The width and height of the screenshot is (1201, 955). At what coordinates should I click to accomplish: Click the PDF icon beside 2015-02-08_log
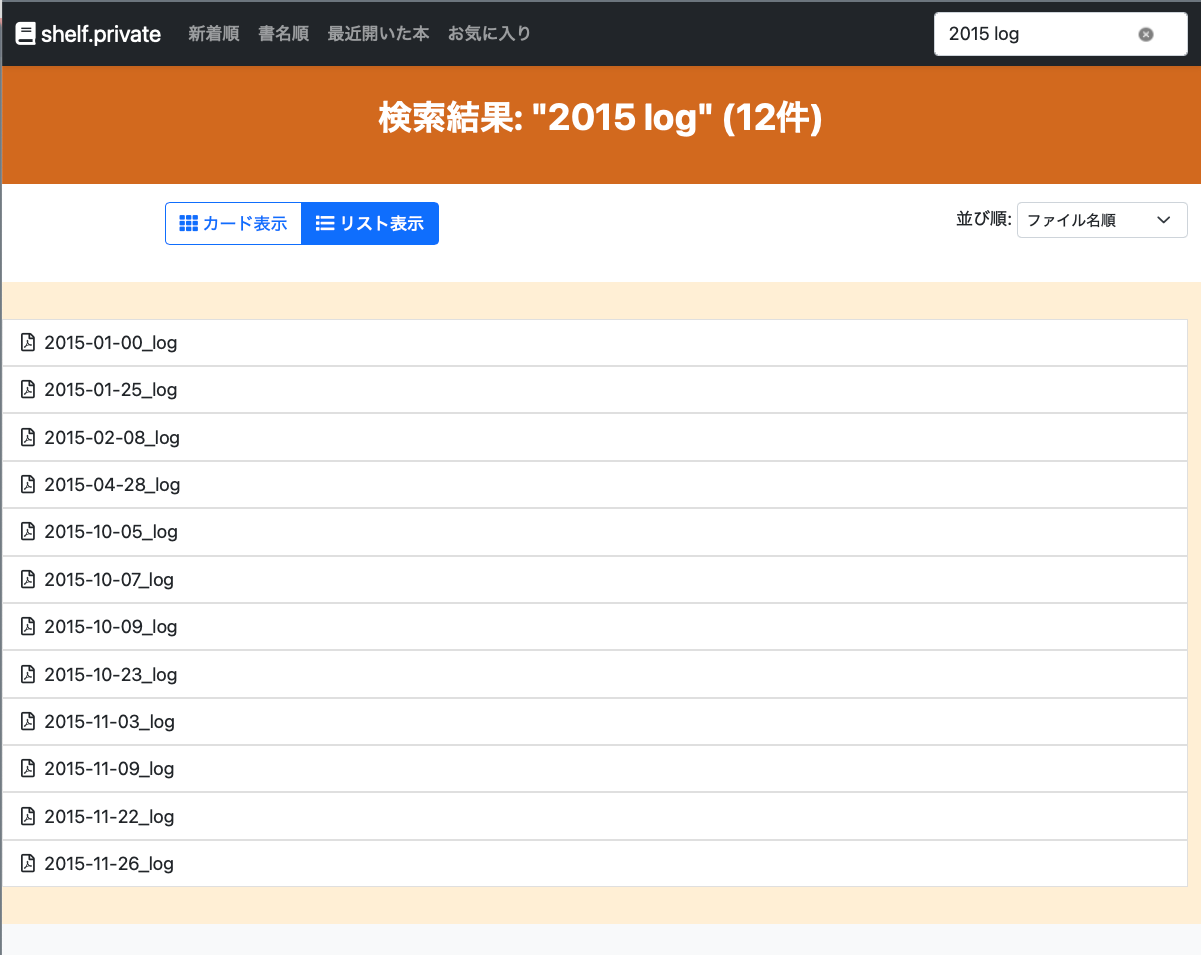pos(28,437)
